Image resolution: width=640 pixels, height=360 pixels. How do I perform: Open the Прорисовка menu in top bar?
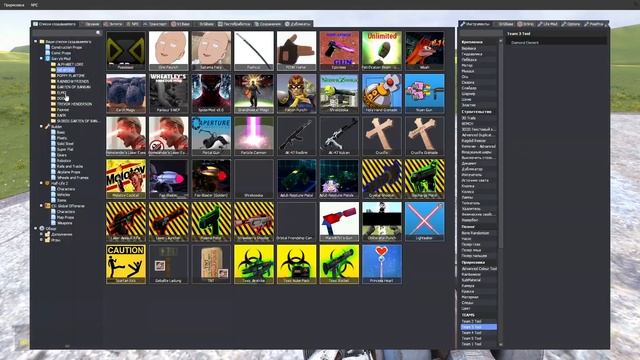click(14, 5)
